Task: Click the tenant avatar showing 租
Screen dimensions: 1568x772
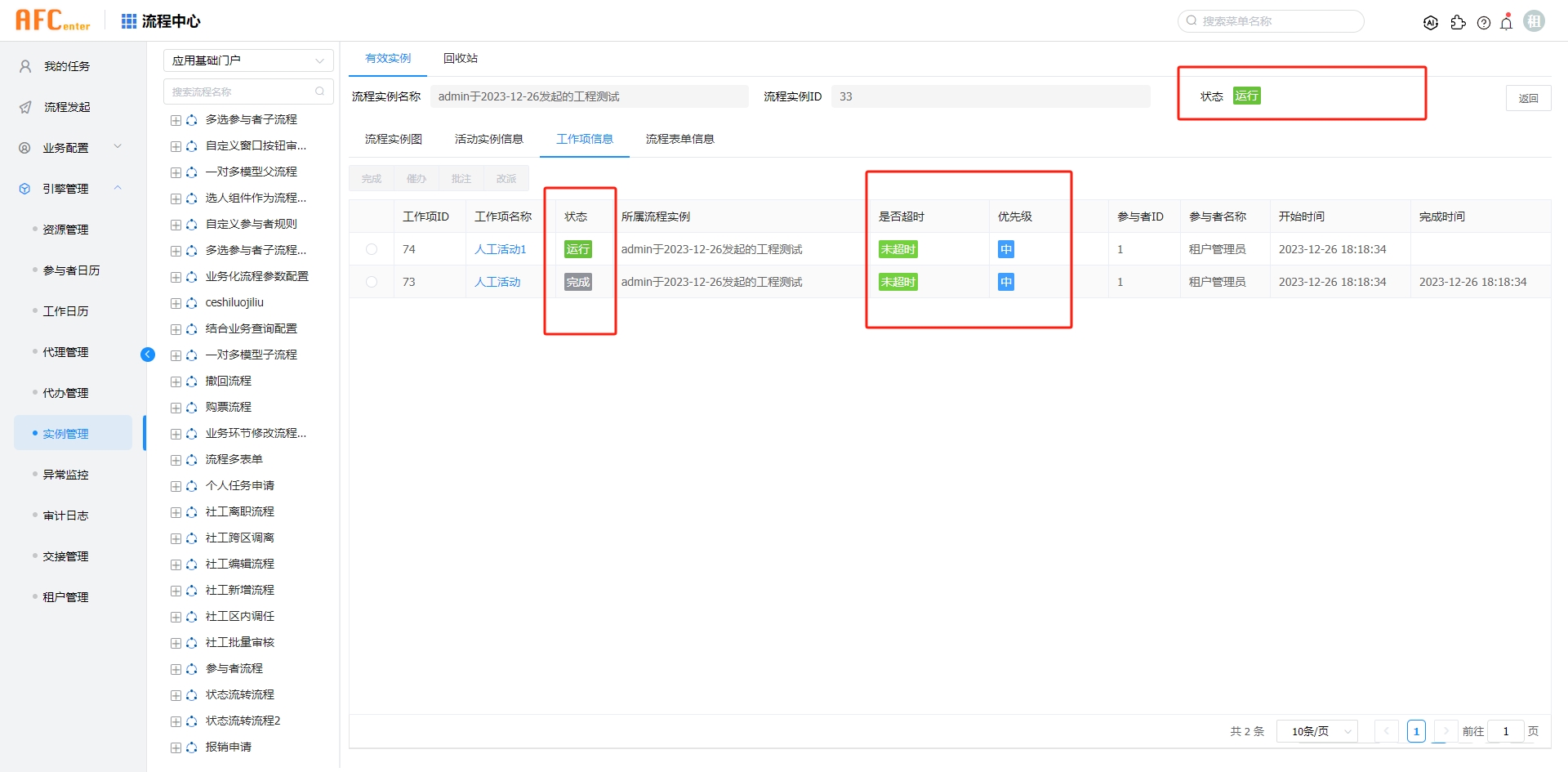Action: coord(1535,20)
